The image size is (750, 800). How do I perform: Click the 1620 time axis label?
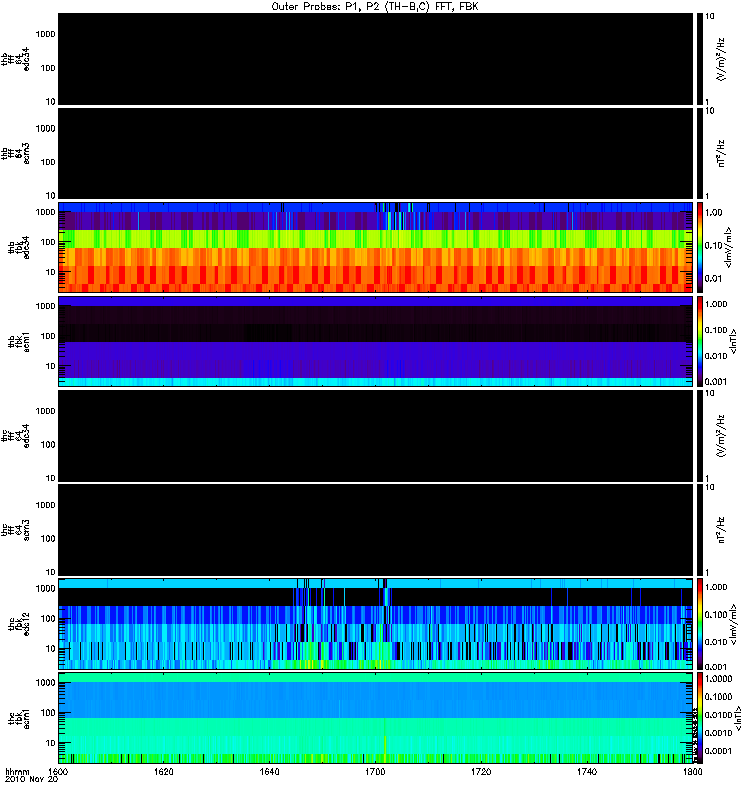click(x=164, y=771)
